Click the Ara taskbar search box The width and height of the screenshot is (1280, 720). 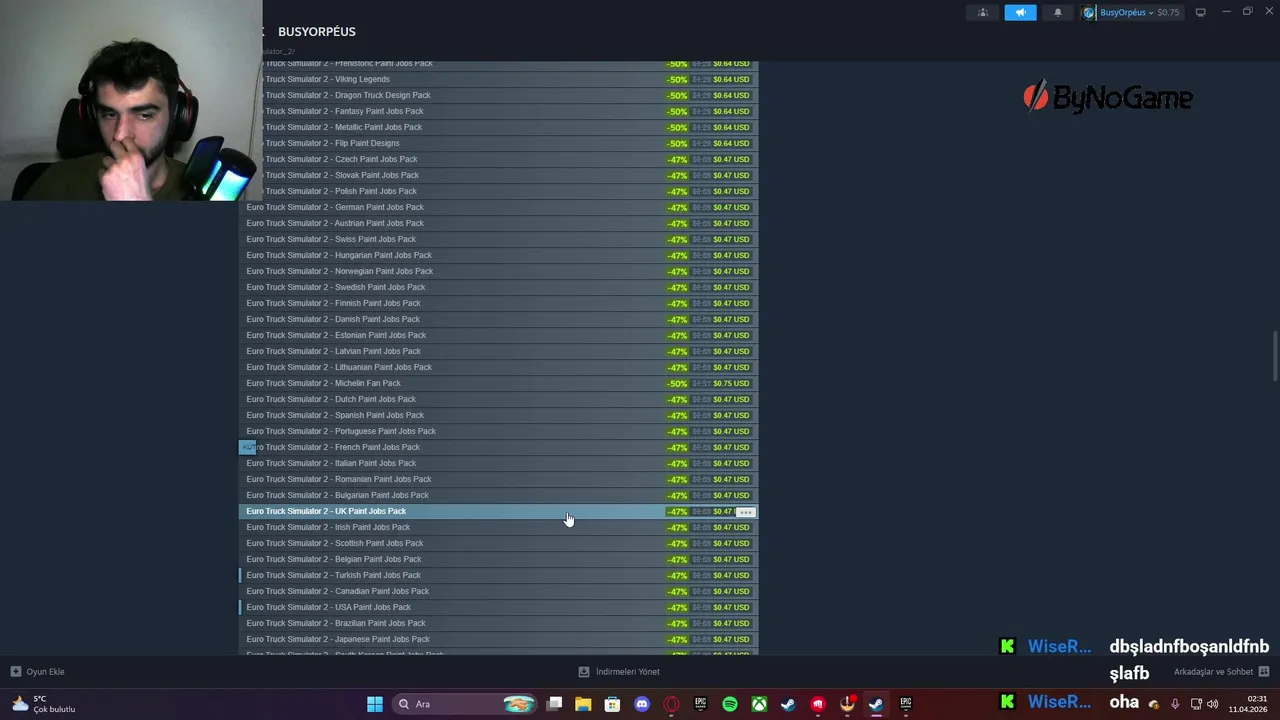click(466, 704)
